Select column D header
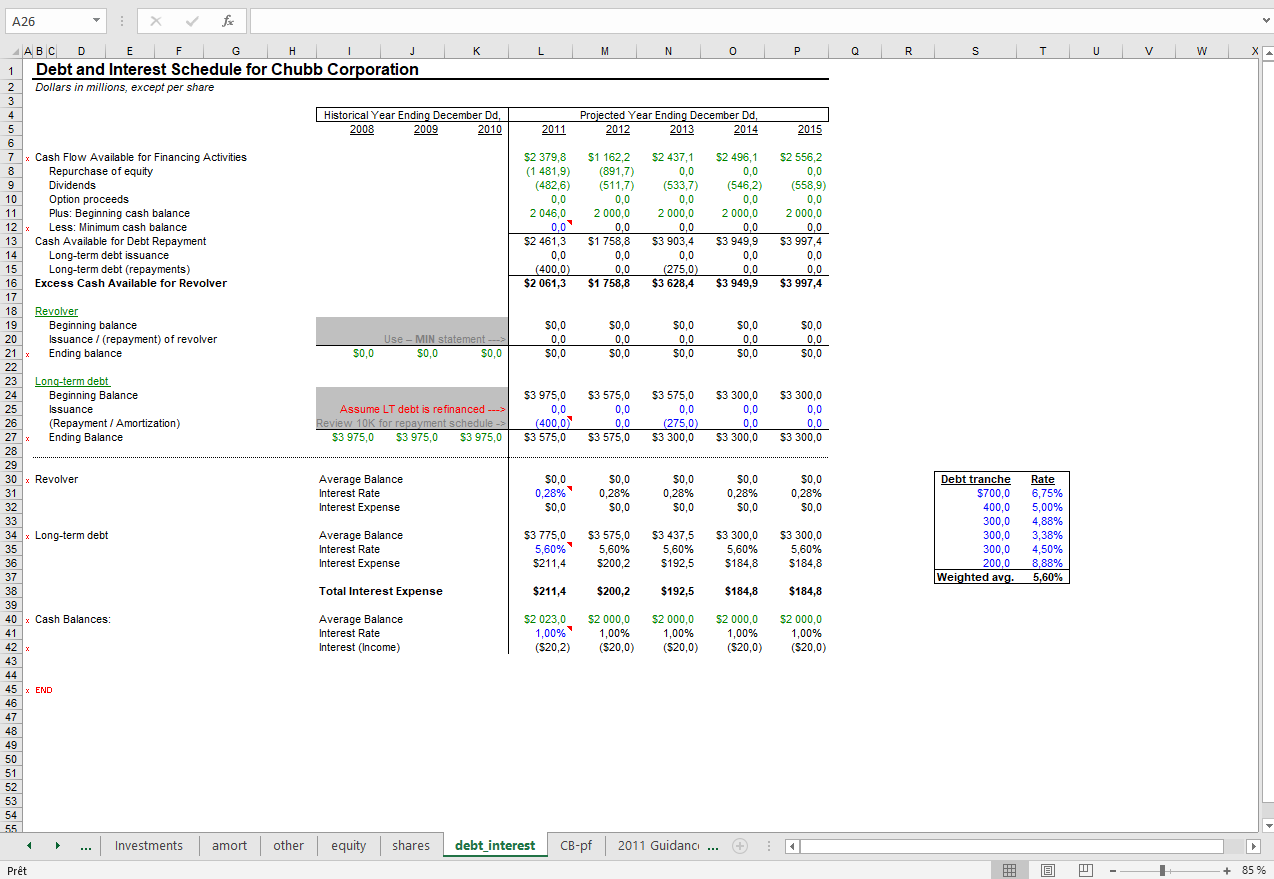 (81, 52)
